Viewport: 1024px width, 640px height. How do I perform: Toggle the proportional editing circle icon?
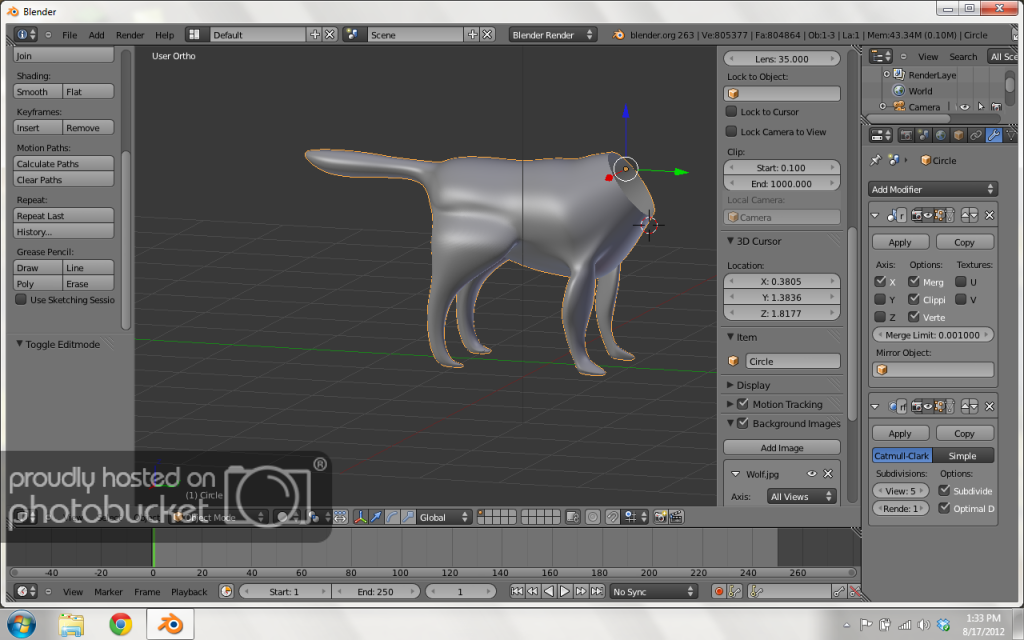(592, 517)
